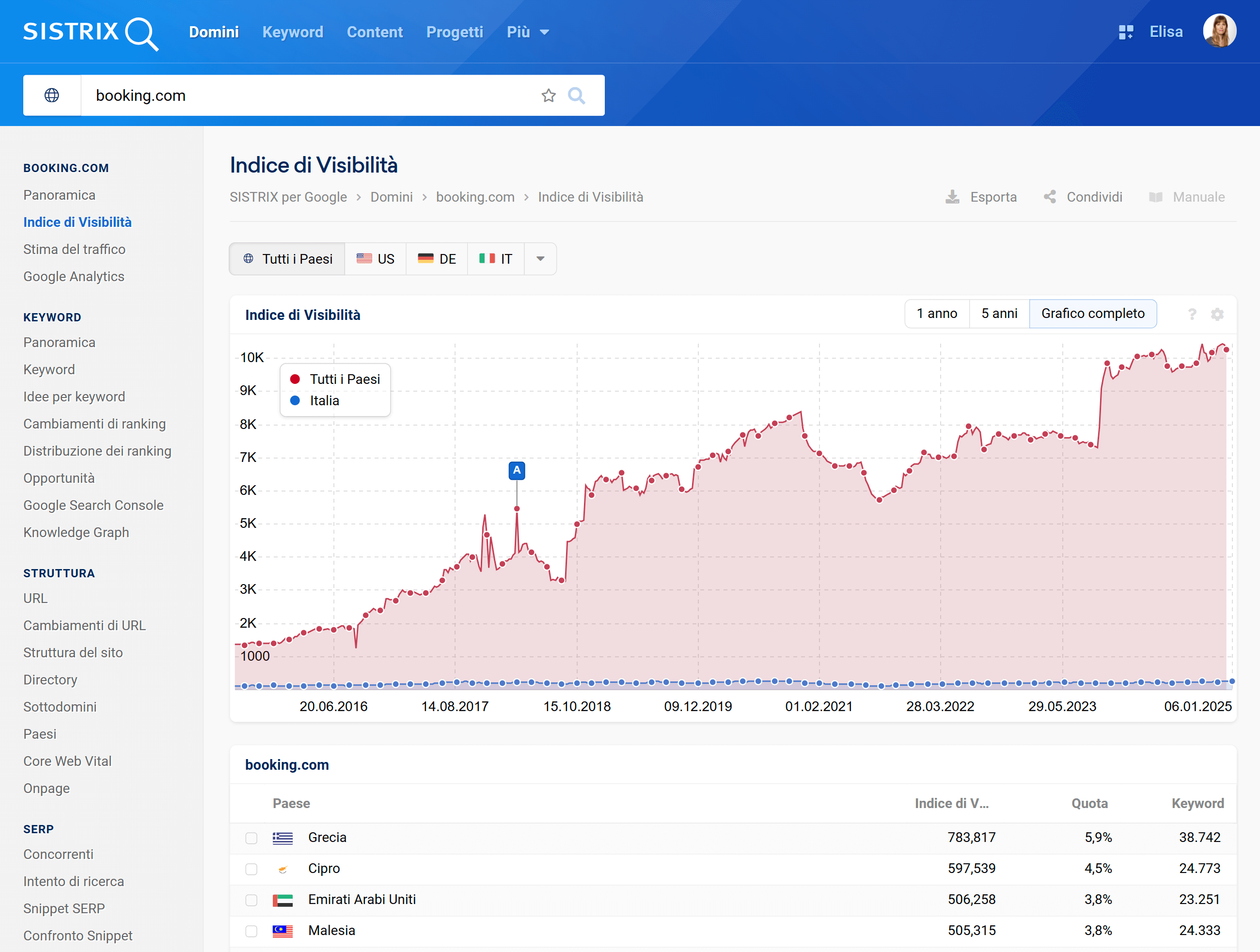Expand the Più menu dropdown
The width and height of the screenshot is (1260, 952).
click(x=527, y=32)
